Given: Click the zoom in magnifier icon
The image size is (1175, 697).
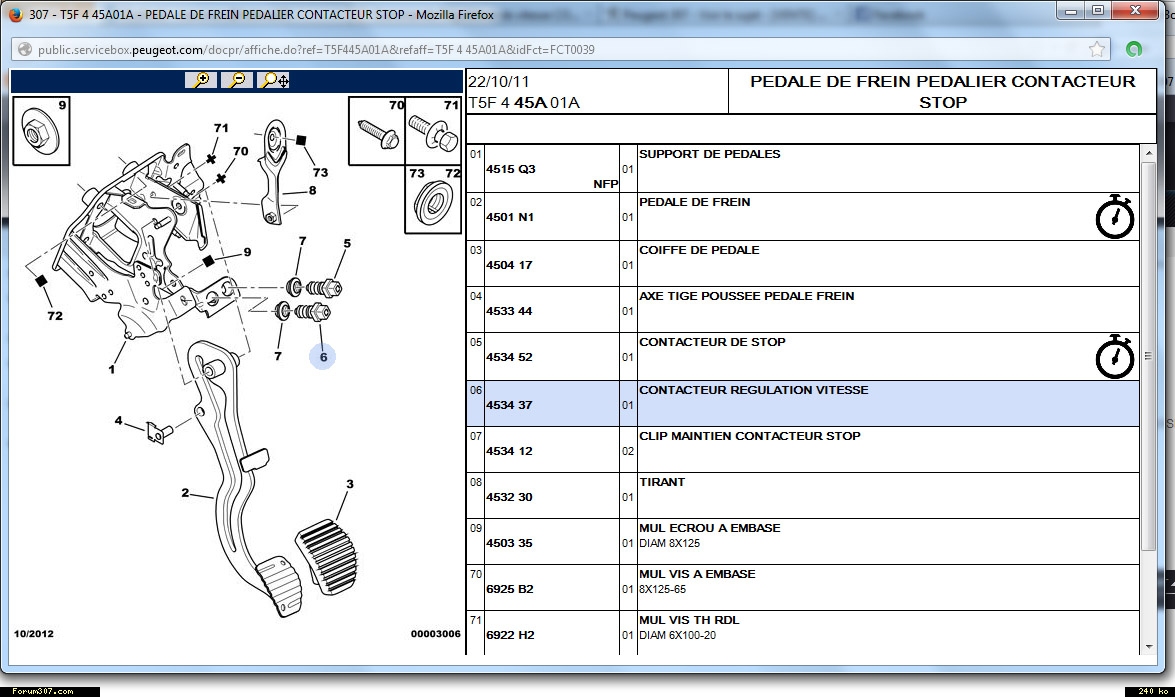Looking at the screenshot, I should (x=201, y=80).
